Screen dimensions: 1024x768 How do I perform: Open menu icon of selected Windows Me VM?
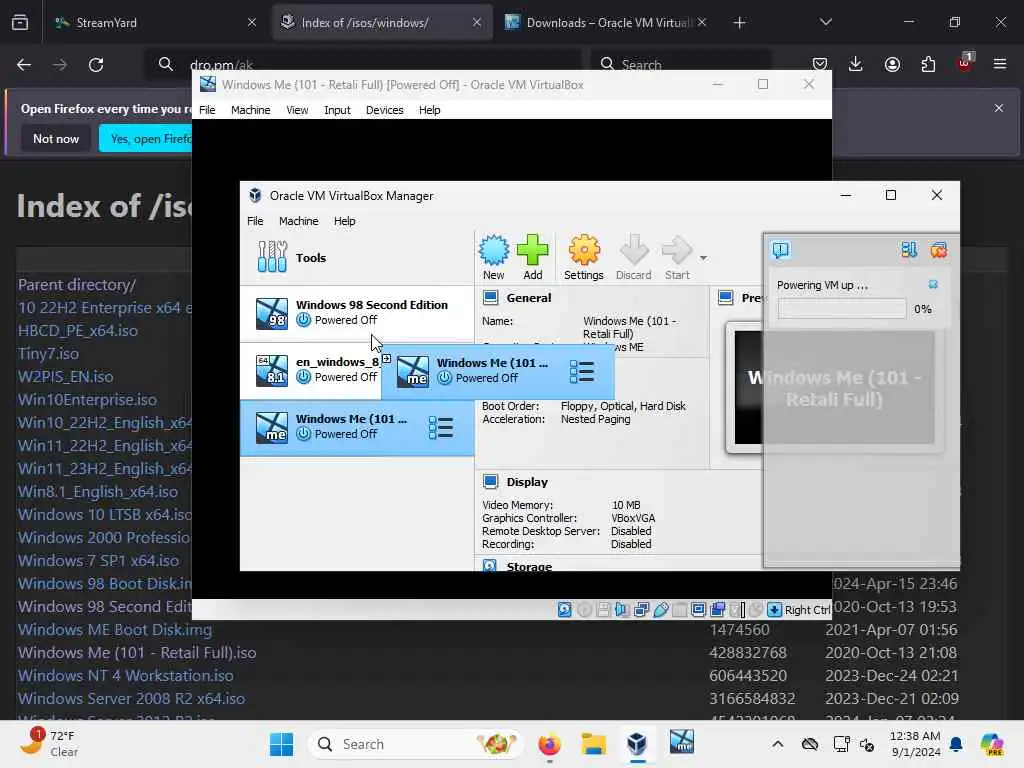(x=441, y=428)
